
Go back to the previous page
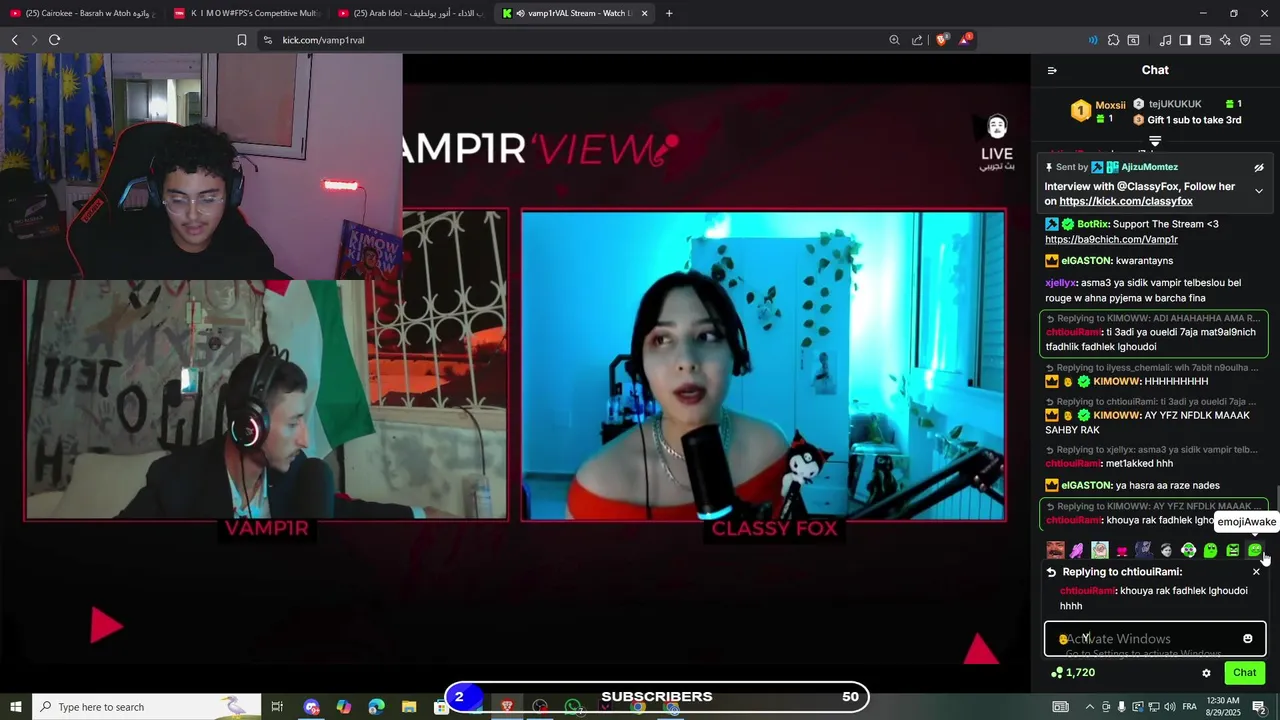[x=14, y=40]
